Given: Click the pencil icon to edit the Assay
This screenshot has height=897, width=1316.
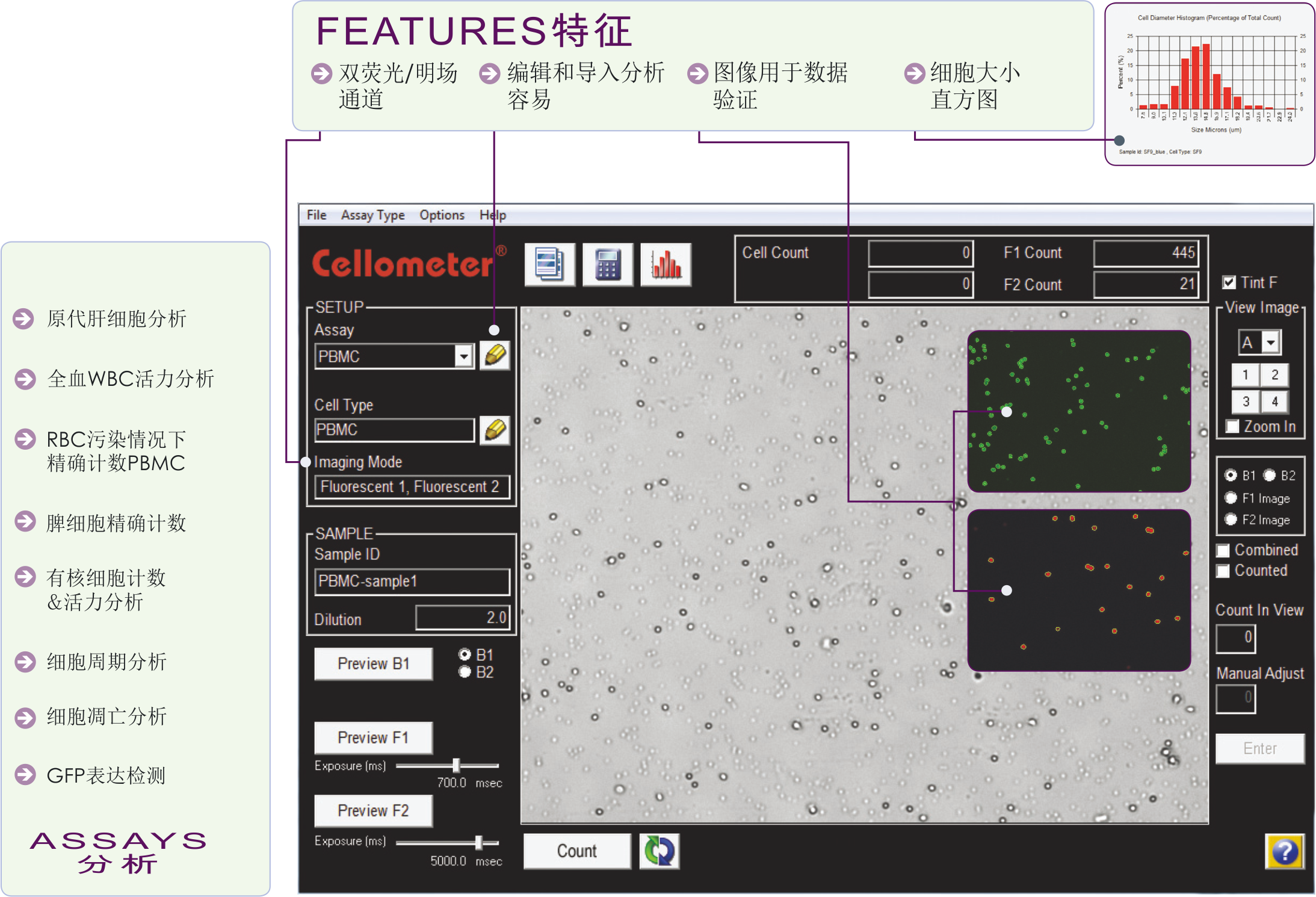Looking at the screenshot, I should tap(495, 356).
